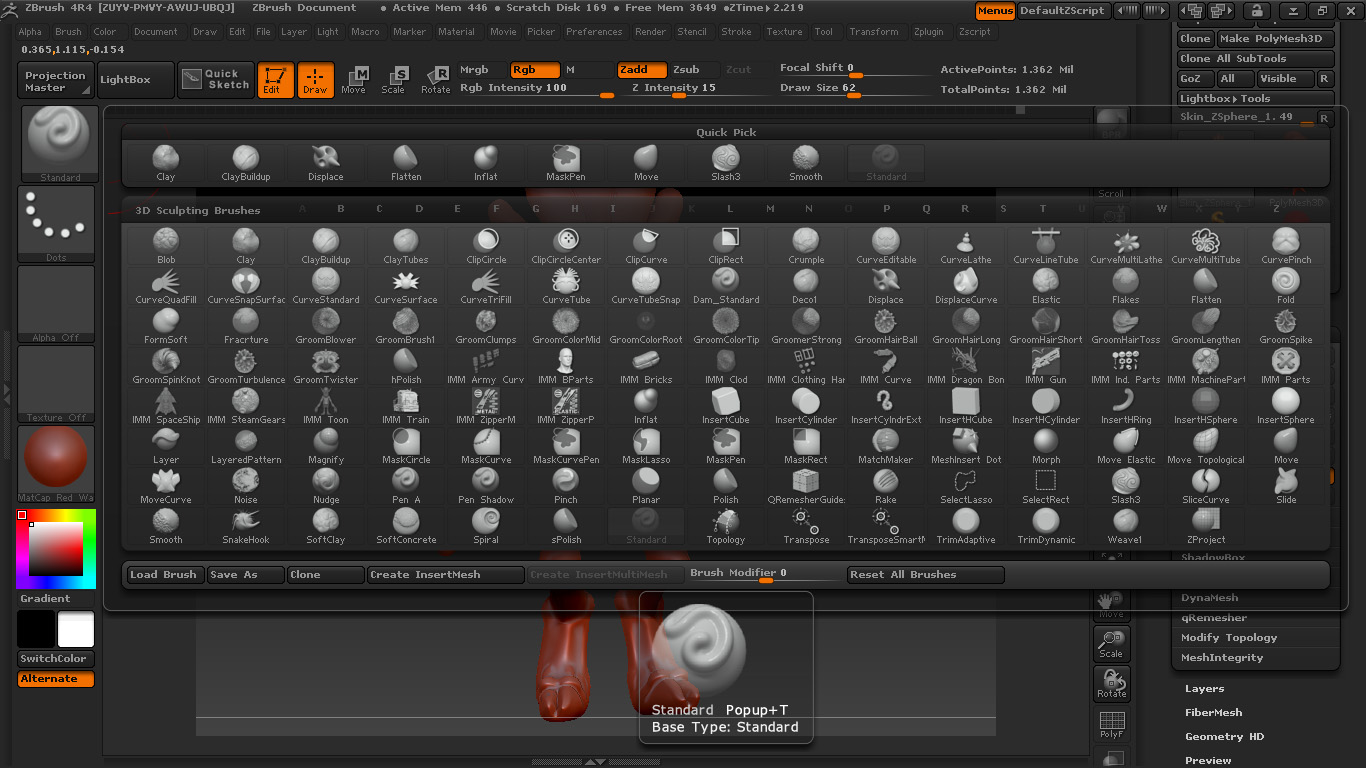
Task: Choose the ClayTubes brush
Action: point(406,246)
